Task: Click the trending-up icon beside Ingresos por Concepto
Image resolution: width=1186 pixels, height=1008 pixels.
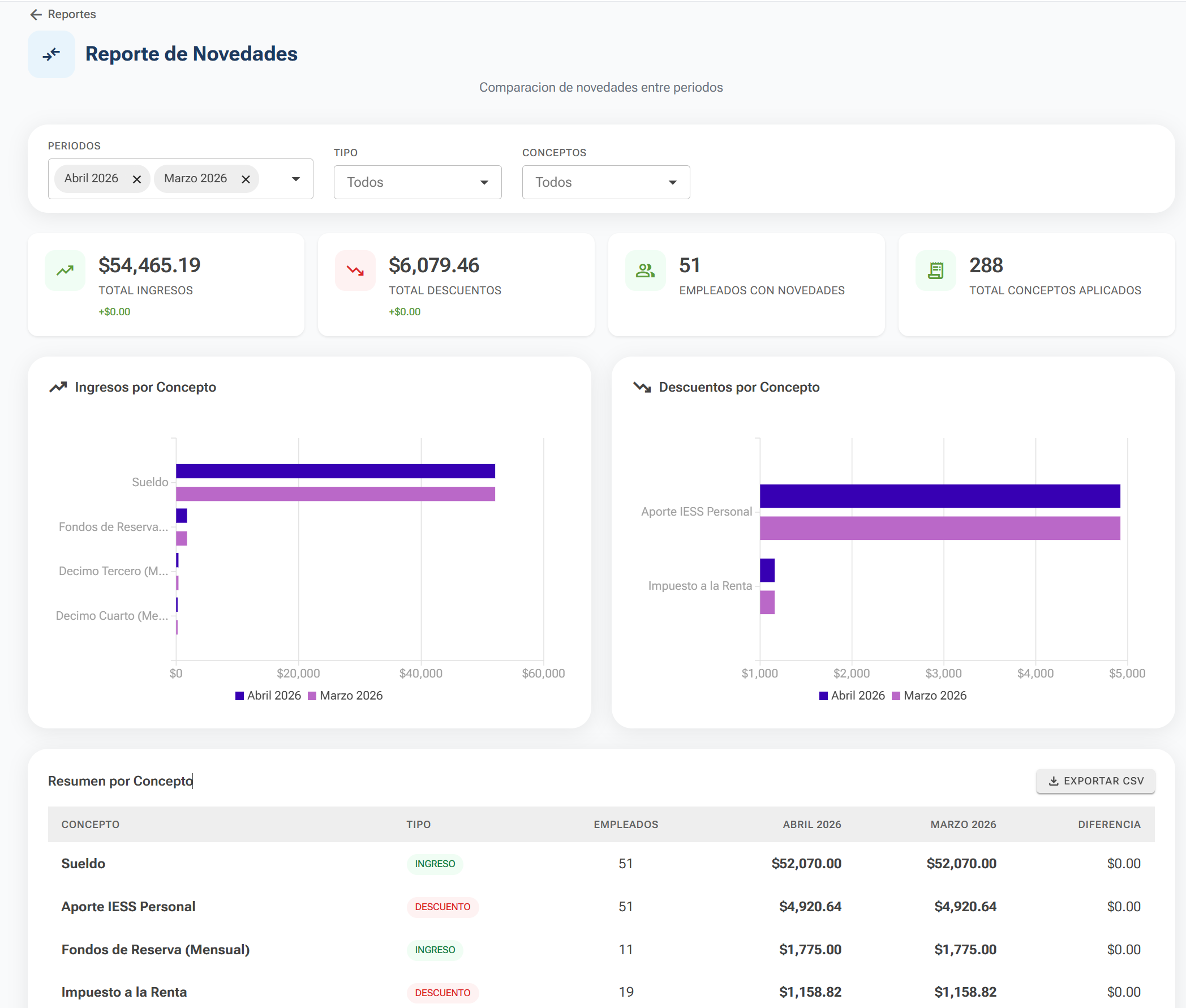Action: pyautogui.click(x=58, y=388)
